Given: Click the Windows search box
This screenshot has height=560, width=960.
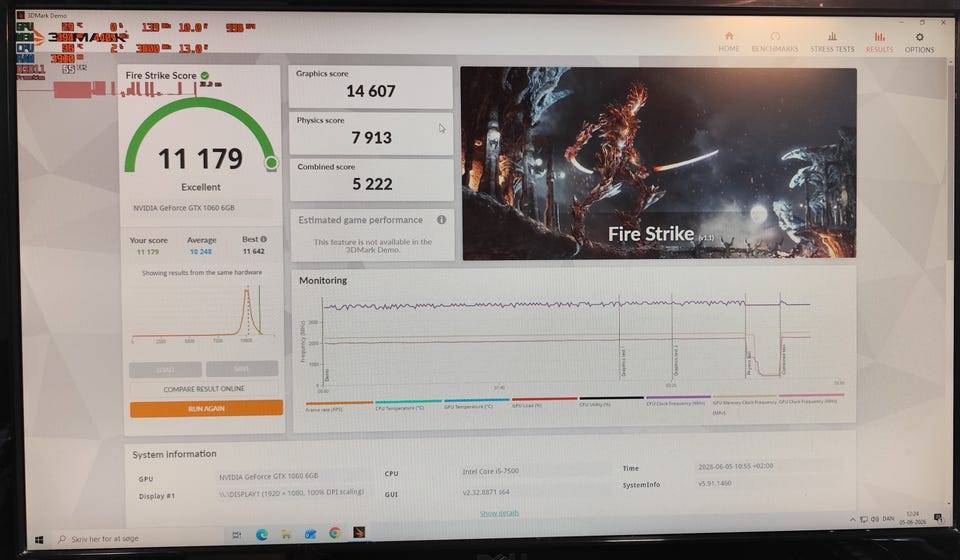Looking at the screenshot, I should coord(138,539).
